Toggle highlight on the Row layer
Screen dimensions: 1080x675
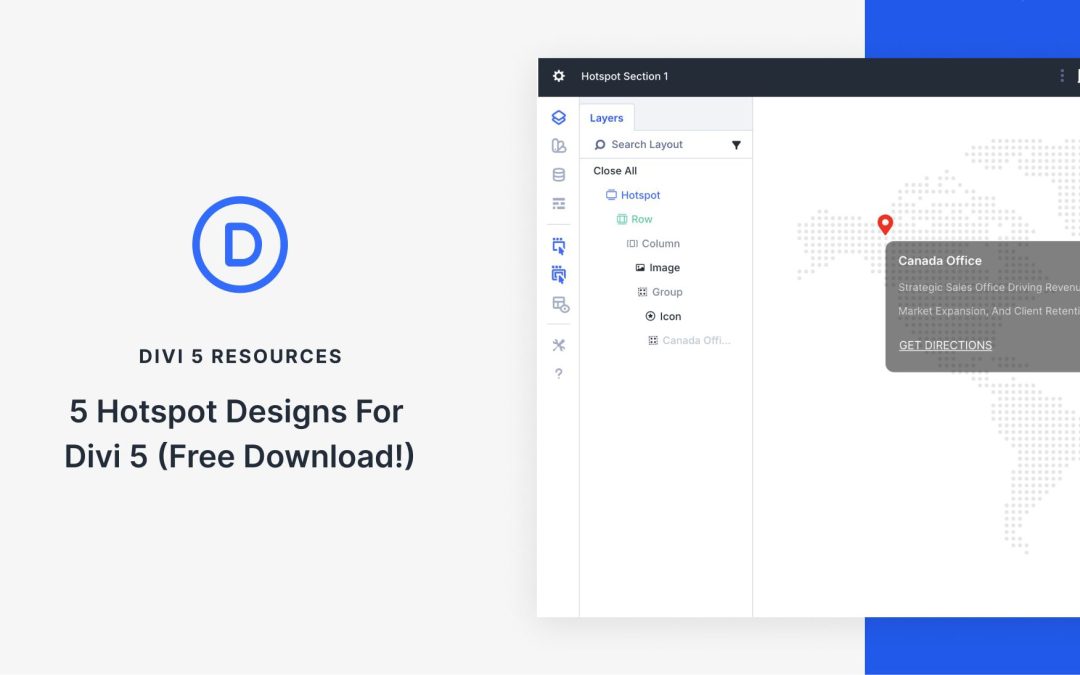640,219
